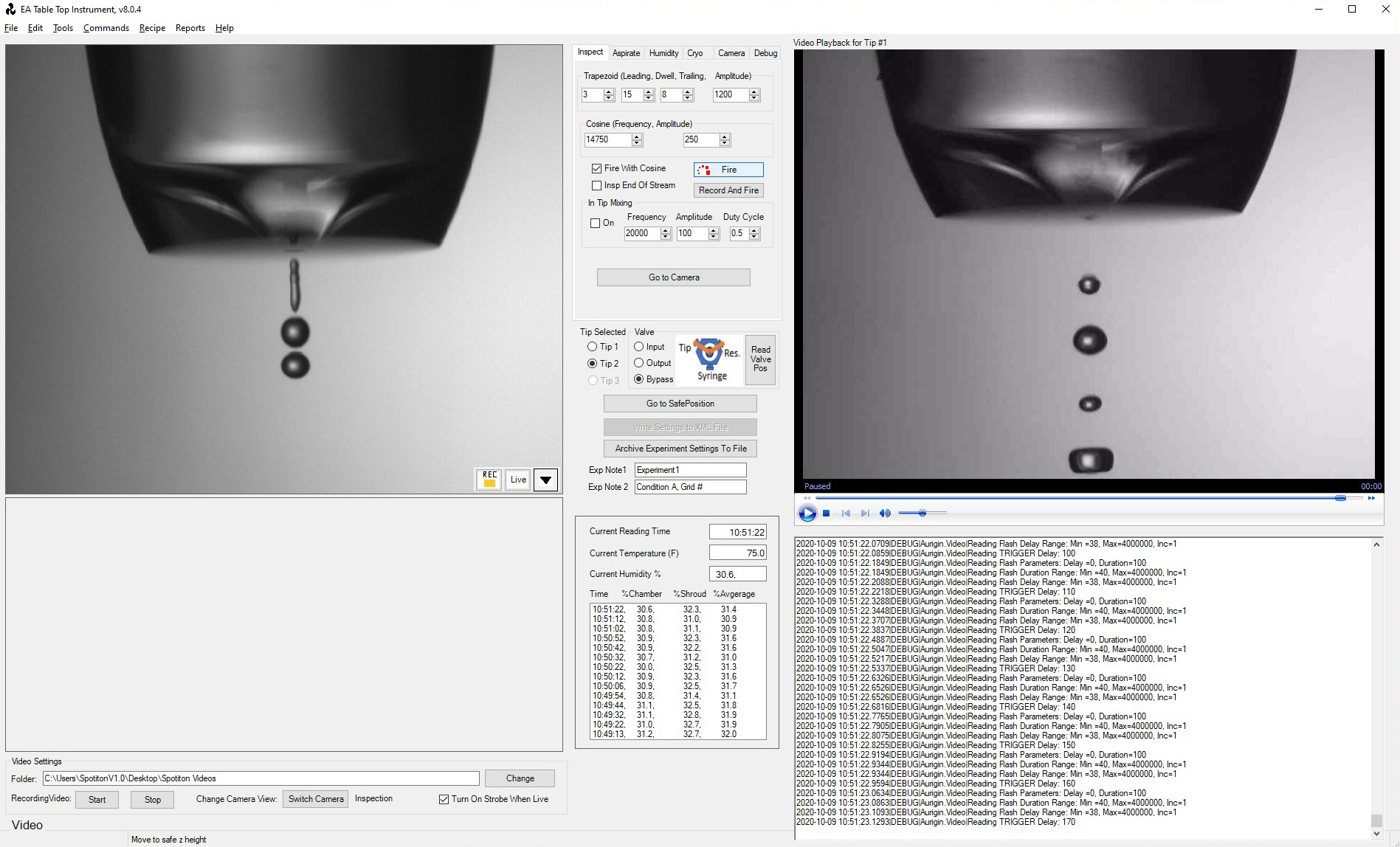Uncheck Fire With Cosine

point(596,169)
